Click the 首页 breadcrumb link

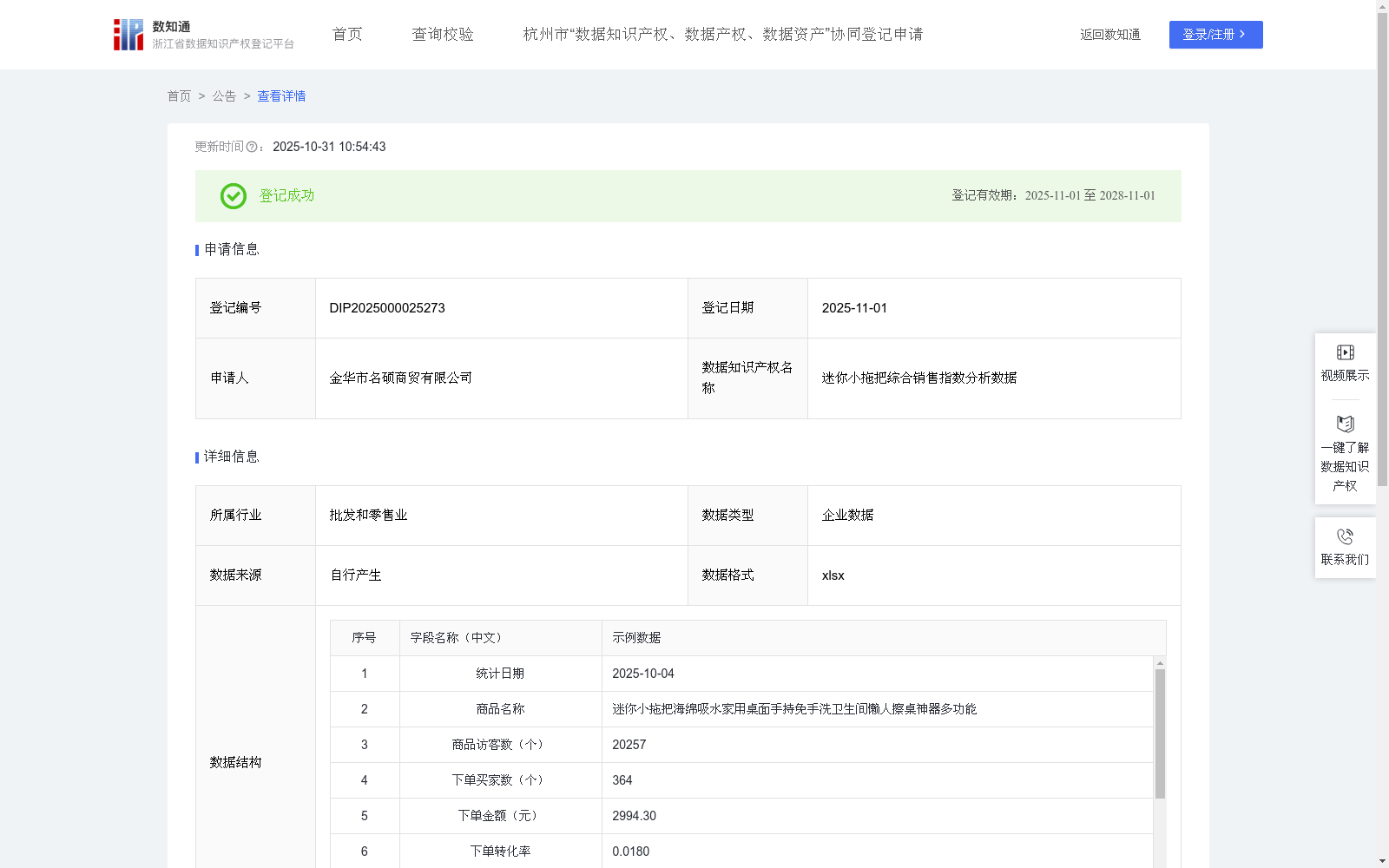[x=179, y=96]
